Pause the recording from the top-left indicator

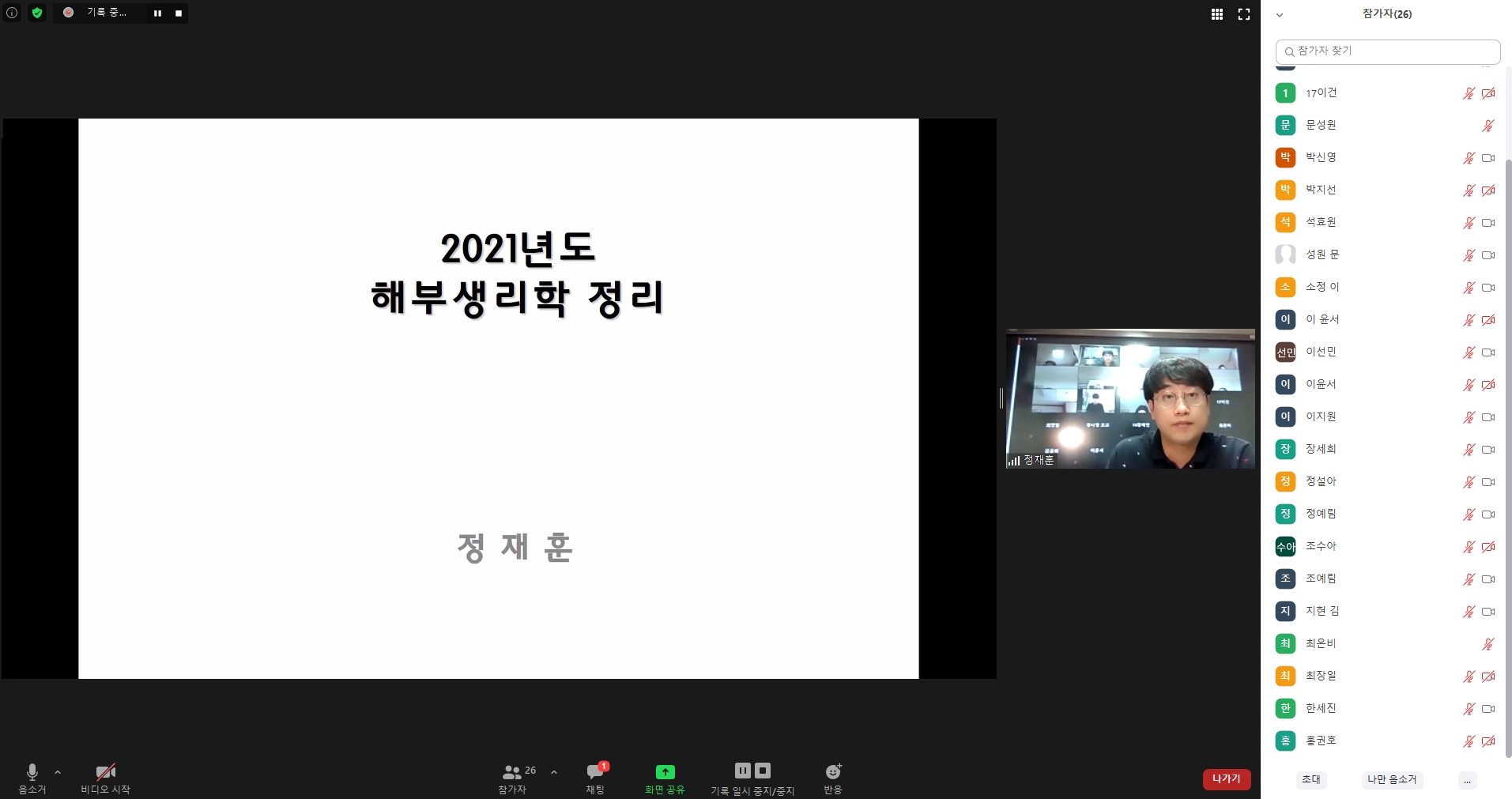157,13
